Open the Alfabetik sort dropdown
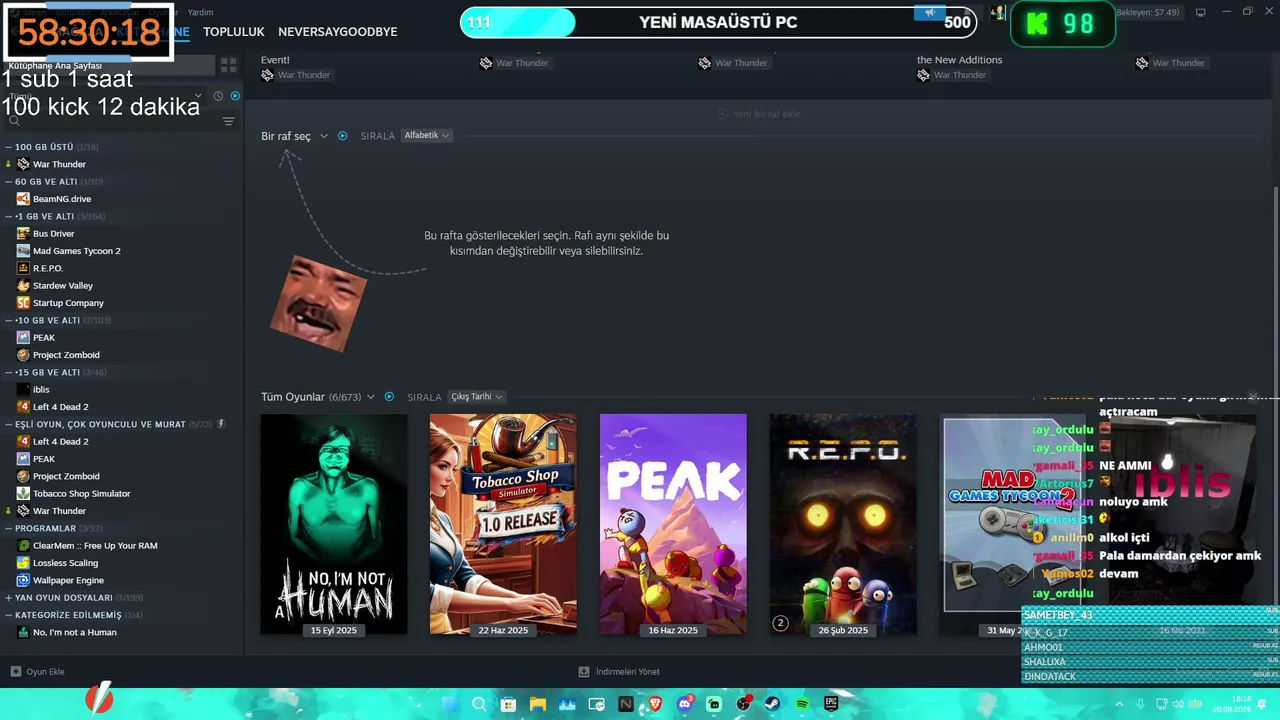The width and height of the screenshot is (1280, 720). (x=426, y=135)
